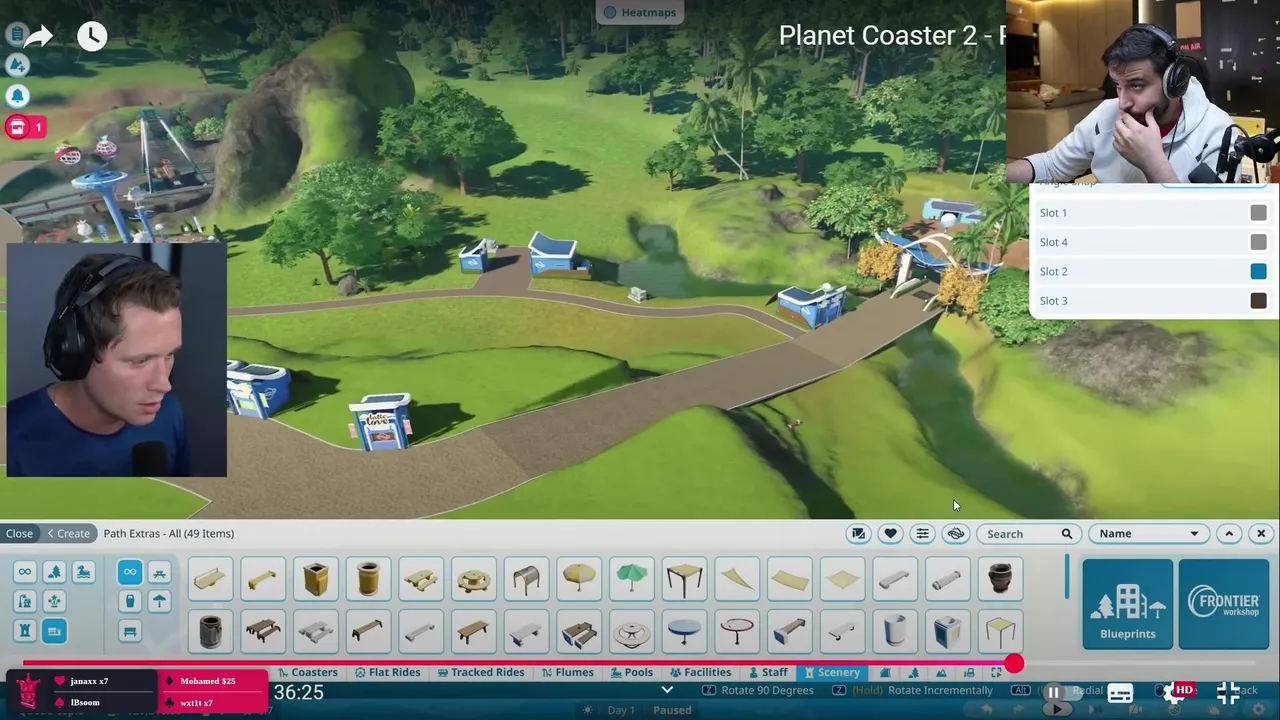Select the blue Slot 2 color swatch
Image resolution: width=1280 pixels, height=720 pixels.
pyautogui.click(x=1258, y=271)
